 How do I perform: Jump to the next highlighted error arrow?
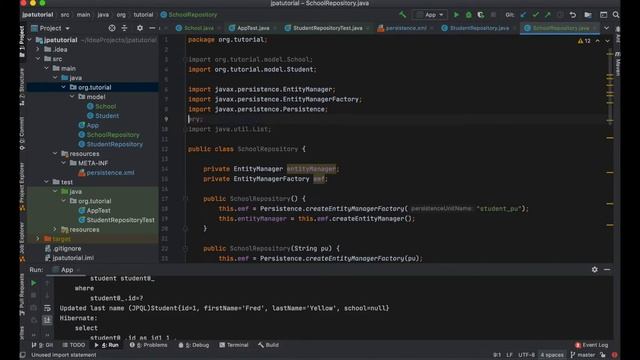click(x=607, y=41)
